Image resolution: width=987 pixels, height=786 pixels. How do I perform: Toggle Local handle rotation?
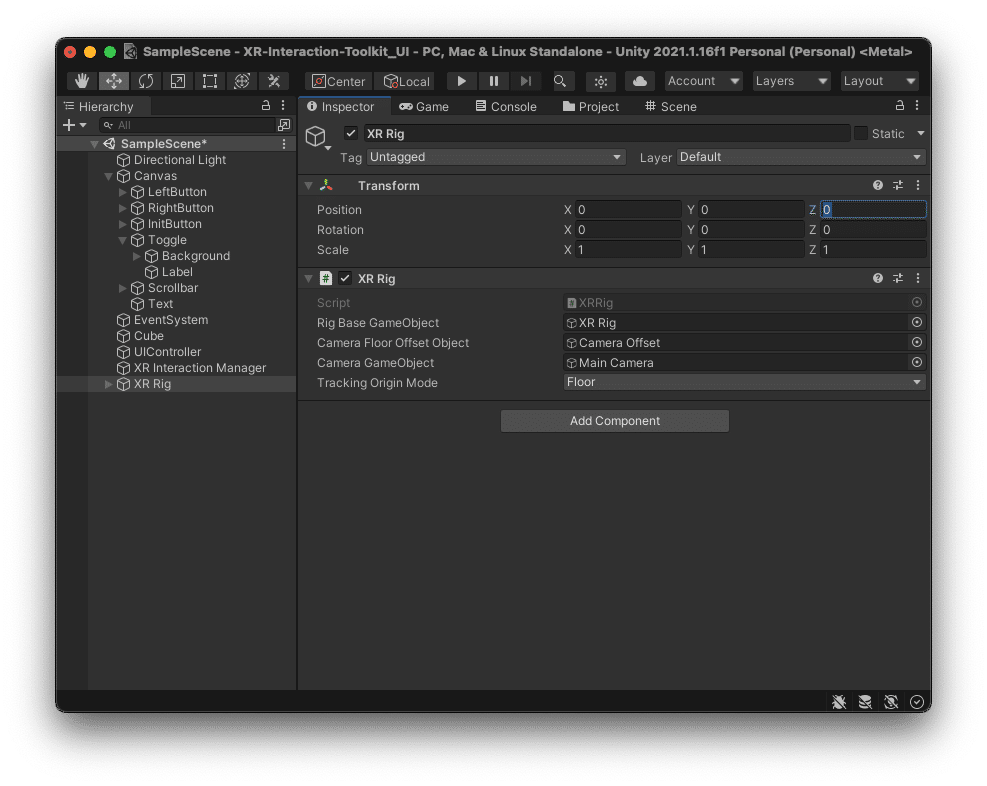click(406, 81)
